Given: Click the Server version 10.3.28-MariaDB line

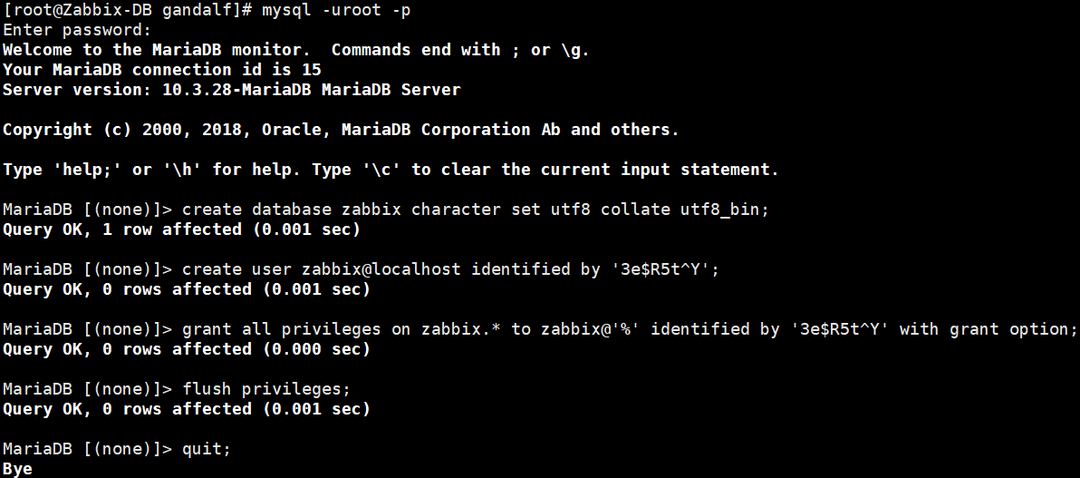Looking at the screenshot, I should pos(231,90).
